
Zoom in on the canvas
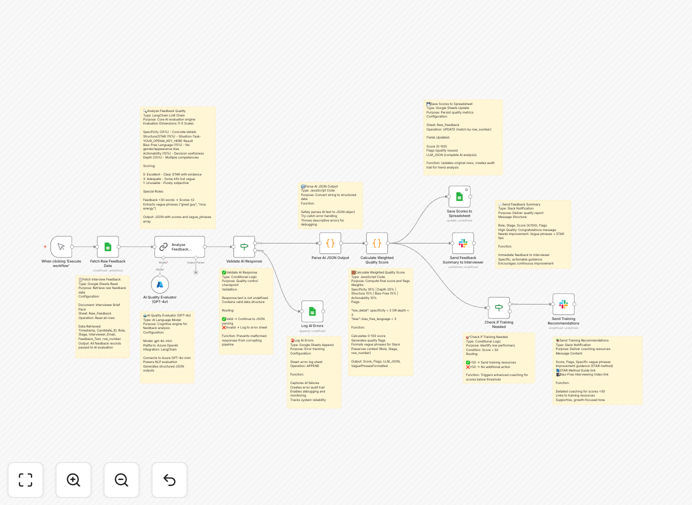point(73,480)
